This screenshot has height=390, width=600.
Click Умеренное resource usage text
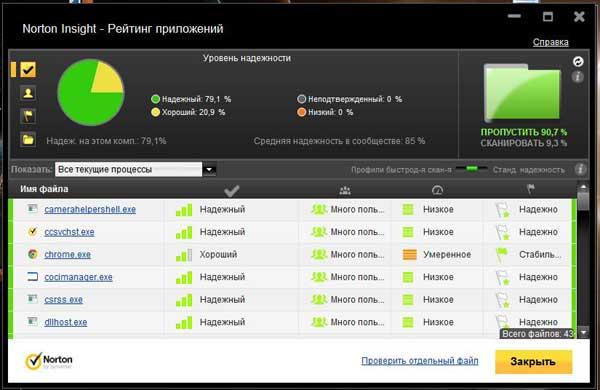tap(447, 255)
